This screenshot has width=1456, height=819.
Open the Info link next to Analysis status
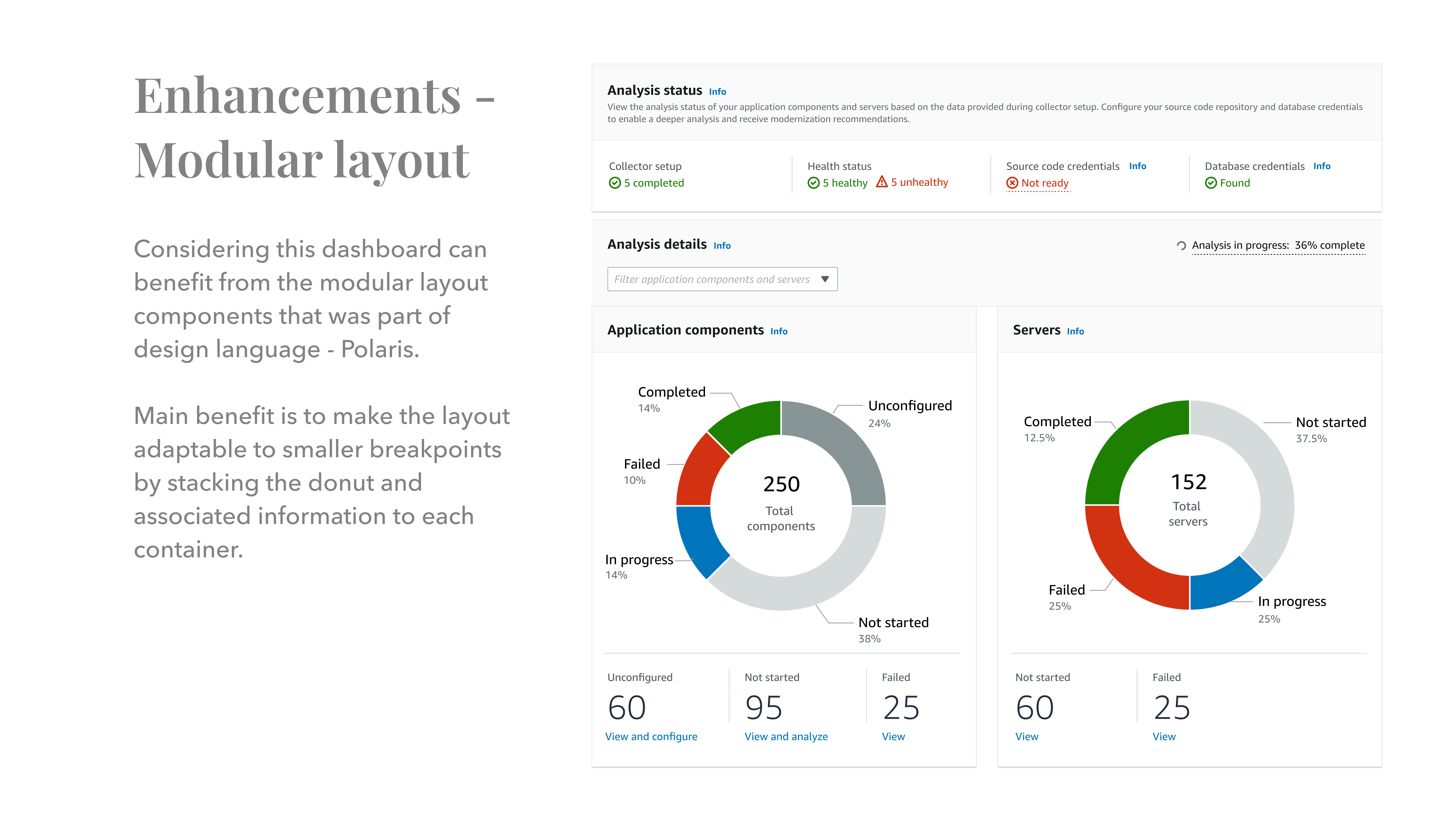[x=717, y=92]
